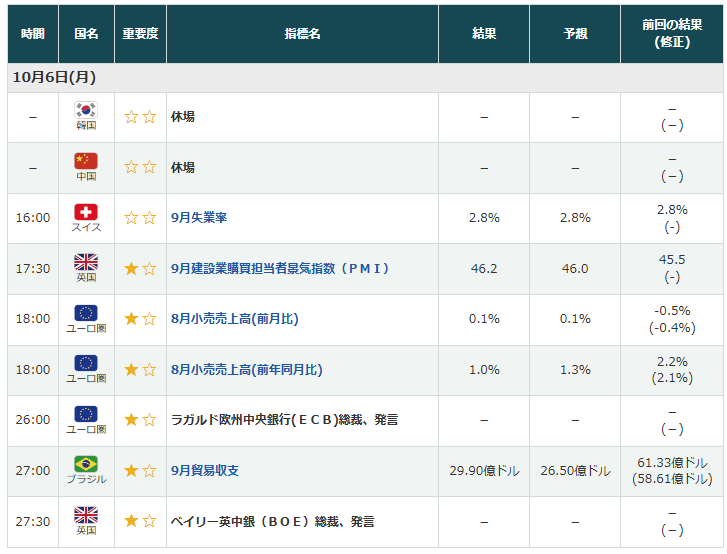Click the South Korea flag icon
Image resolution: width=727 pixels, height=554 pixels.
(x=86, y=110)
